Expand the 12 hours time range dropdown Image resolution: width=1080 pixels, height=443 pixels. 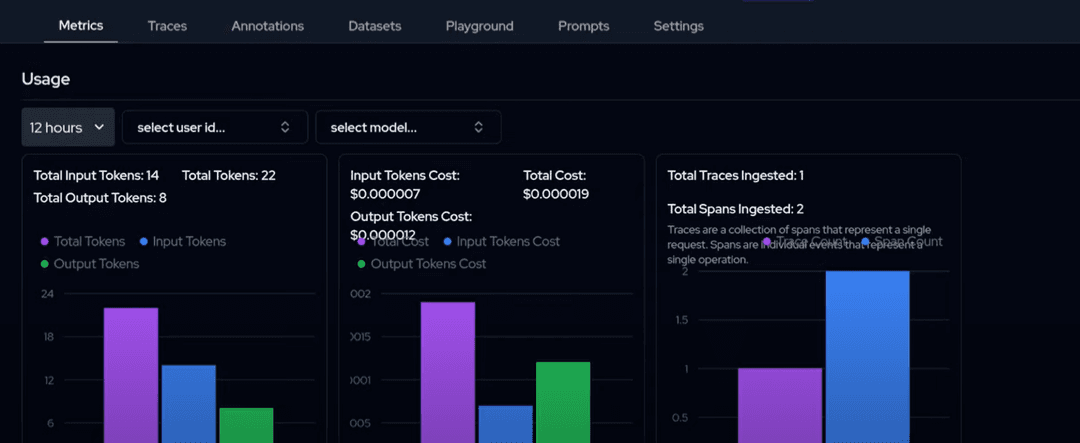[x=68, y=127]
